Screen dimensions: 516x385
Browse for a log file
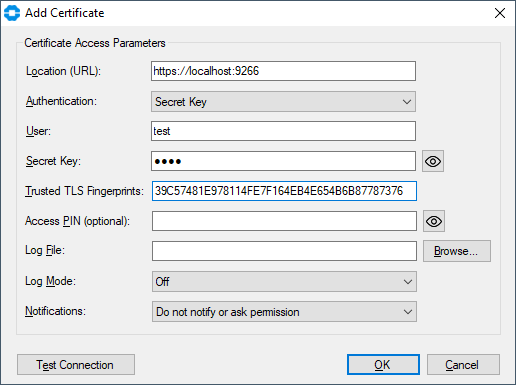coord(457,251)
